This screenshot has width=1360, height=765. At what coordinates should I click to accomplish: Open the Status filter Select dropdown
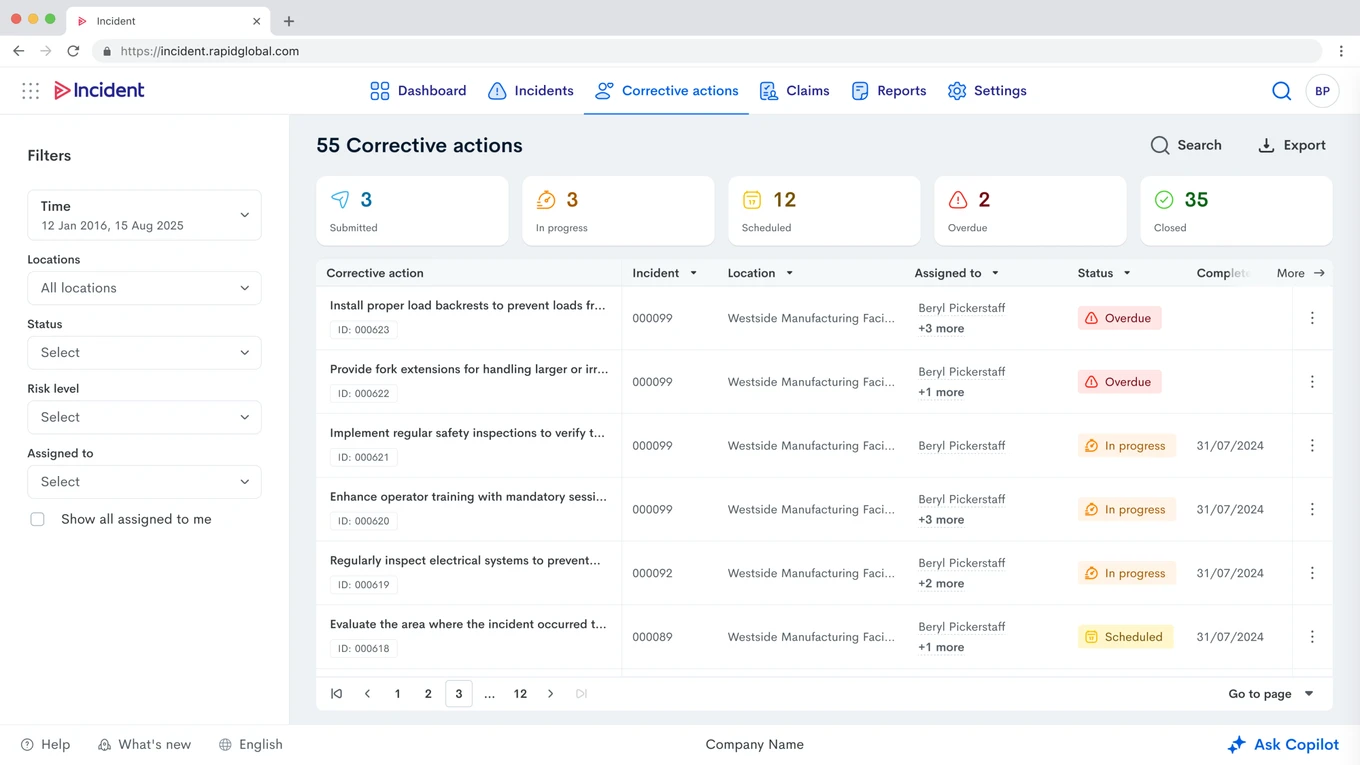pyautogui.click(x=144, y=353)
